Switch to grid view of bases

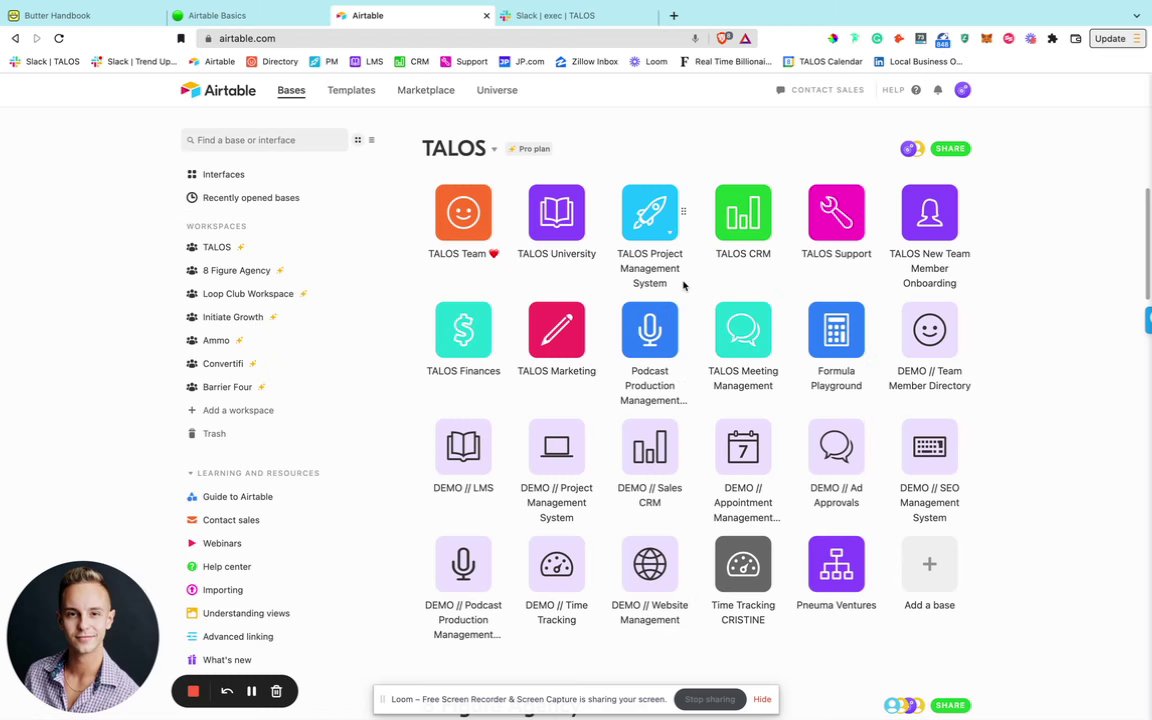tap(358, 140)
